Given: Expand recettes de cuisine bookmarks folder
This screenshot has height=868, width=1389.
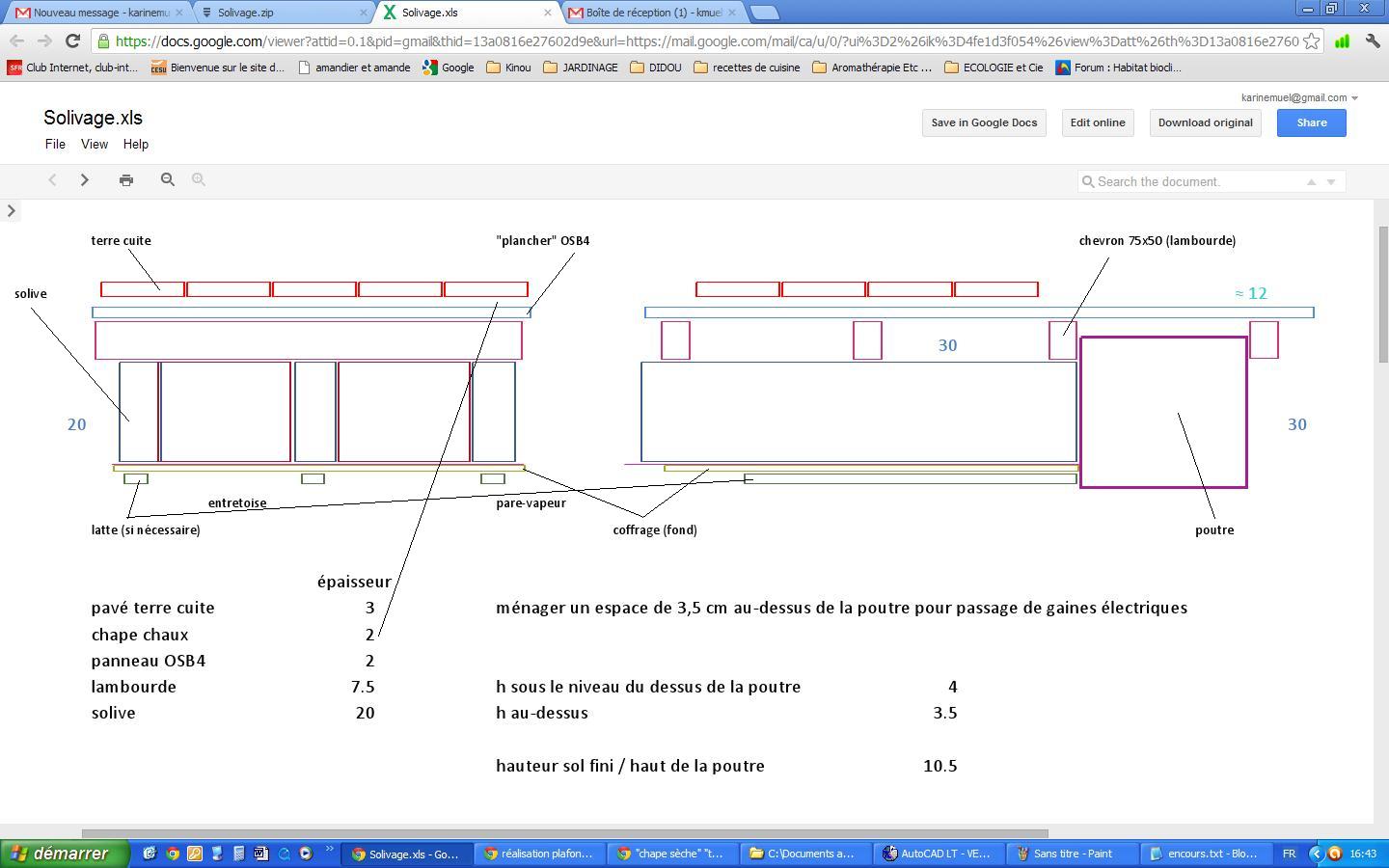Looking at the screenshot, I should click(748, 68).
